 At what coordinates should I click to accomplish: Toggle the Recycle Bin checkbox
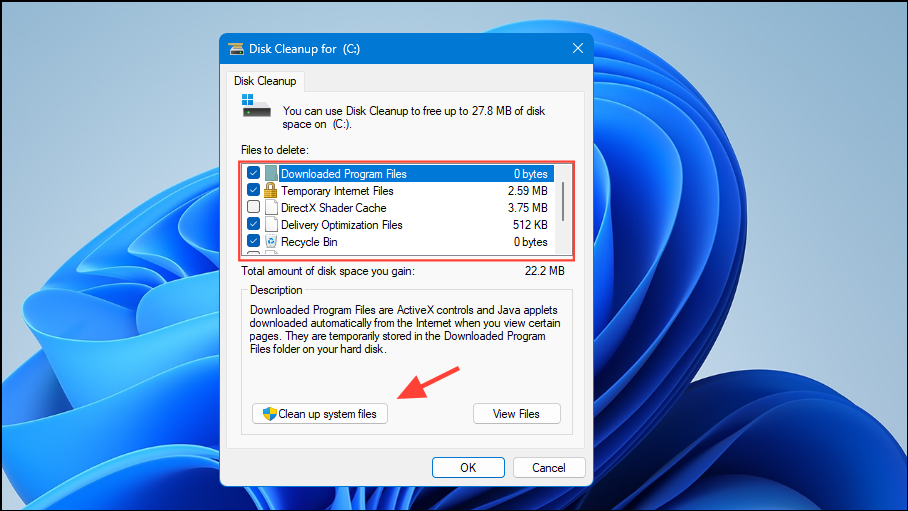[253, 240]
